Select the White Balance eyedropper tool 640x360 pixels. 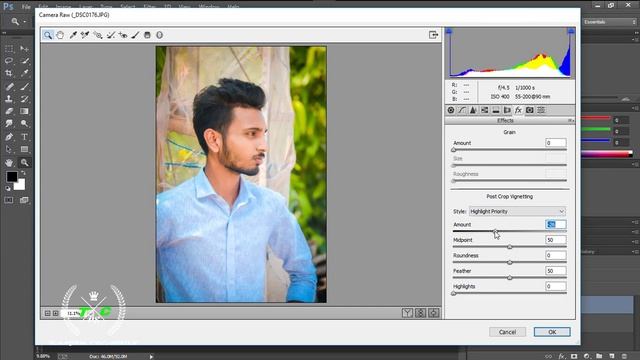[x=73, y=35]
